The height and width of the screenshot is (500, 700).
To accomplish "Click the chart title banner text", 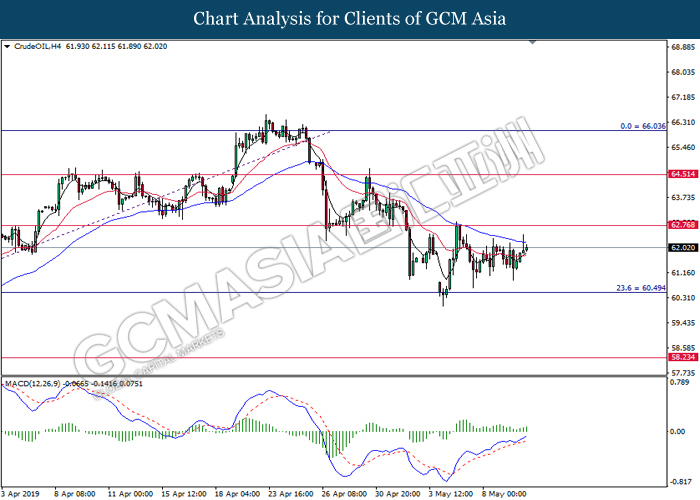I will coord(350,19).
